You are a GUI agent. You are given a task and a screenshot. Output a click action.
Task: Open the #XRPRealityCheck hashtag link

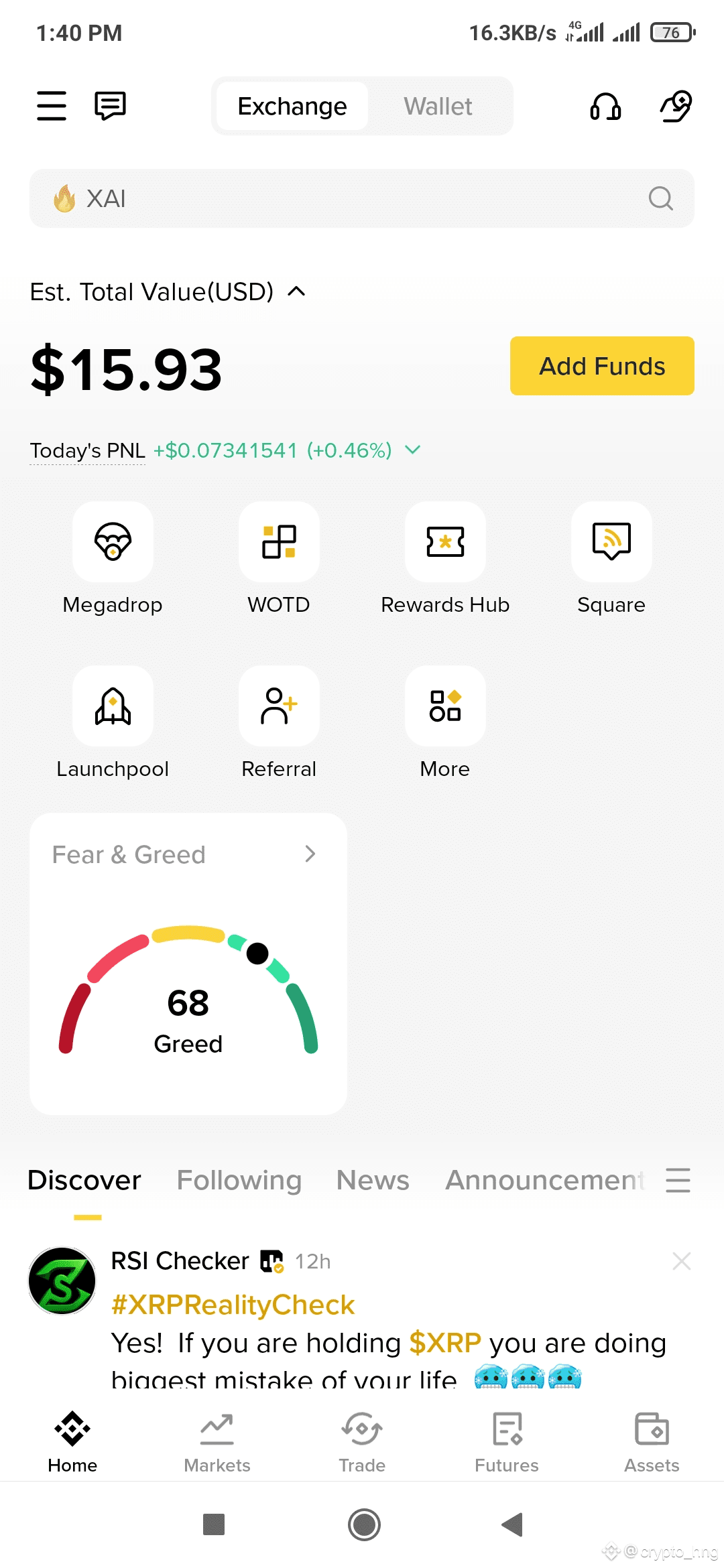pyautogui.click(x=233, y=1305)
